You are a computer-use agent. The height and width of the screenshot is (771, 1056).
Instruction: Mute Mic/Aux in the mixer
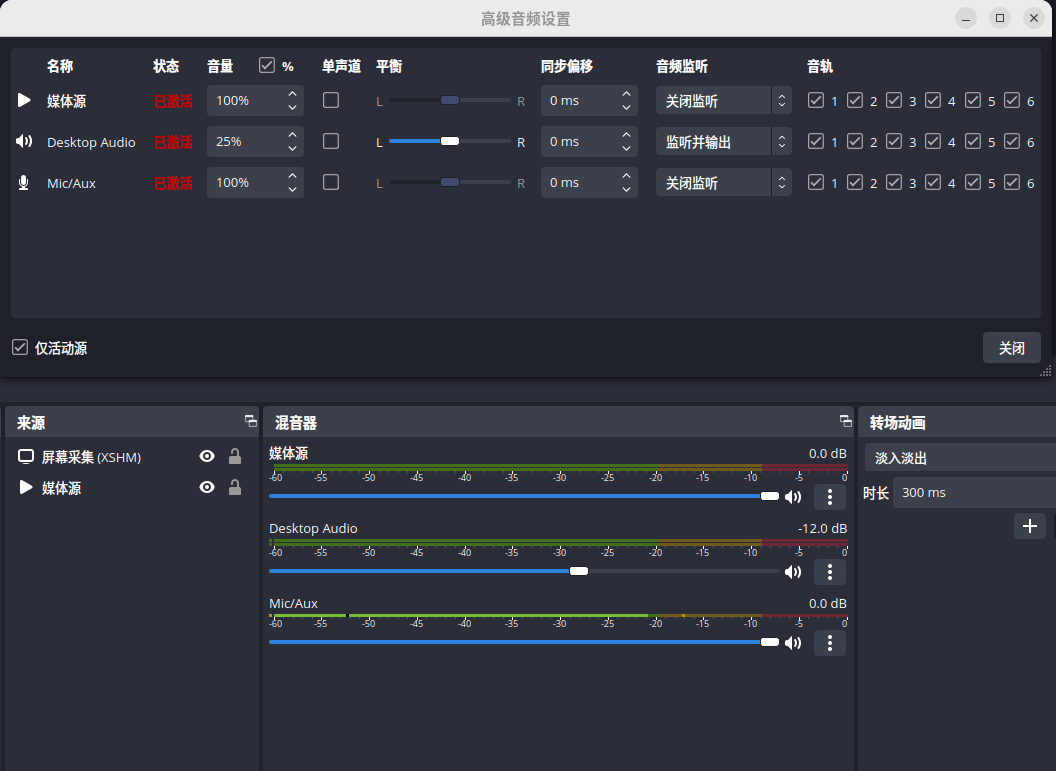point(793,642)
